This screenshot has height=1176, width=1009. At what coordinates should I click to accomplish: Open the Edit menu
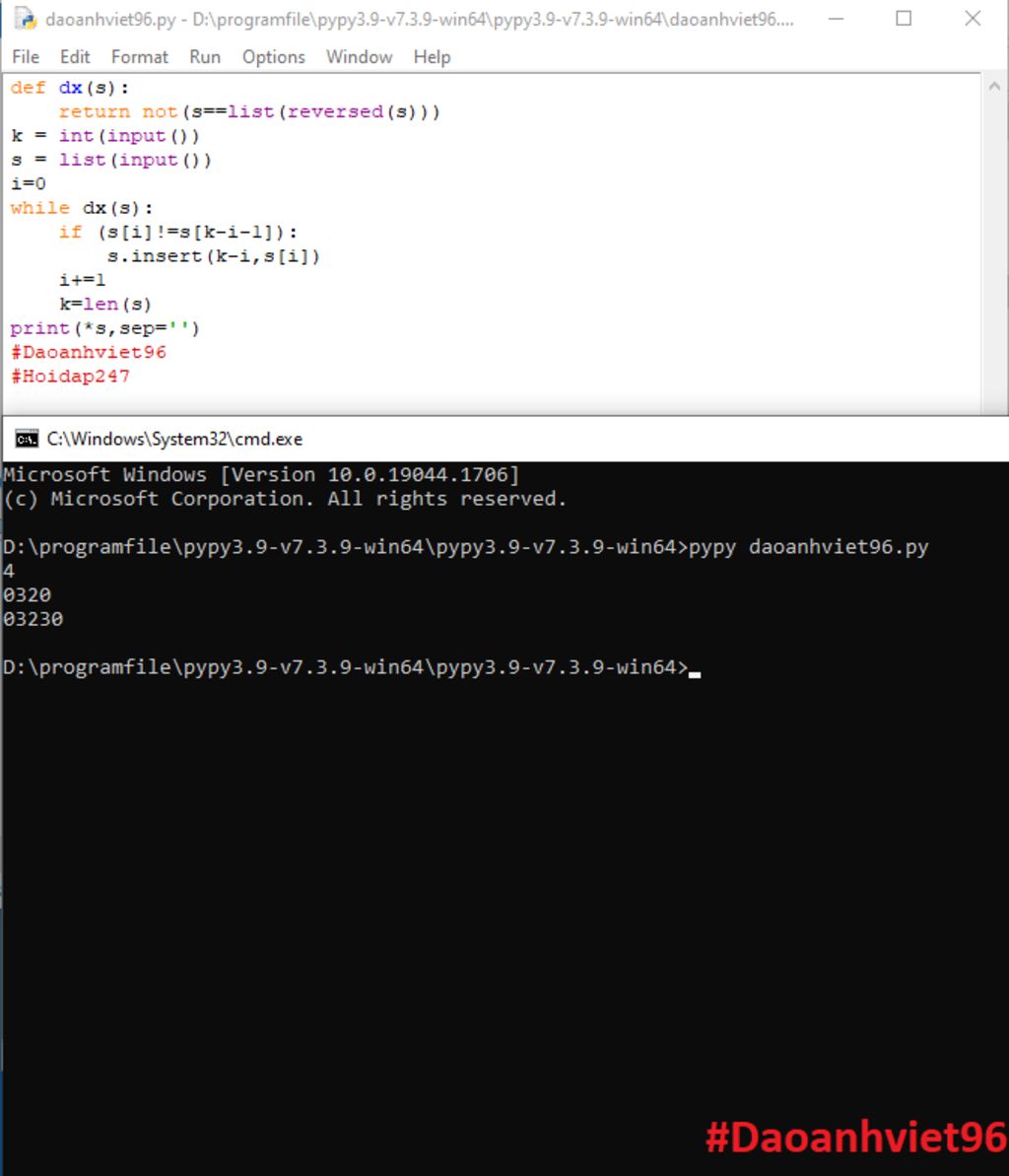[x=75, y=57]
